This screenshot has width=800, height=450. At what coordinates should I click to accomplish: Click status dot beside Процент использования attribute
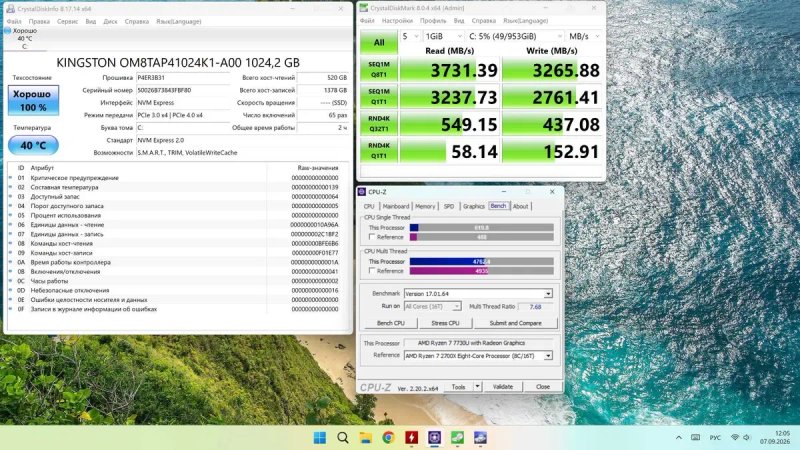(x=10, y=215)
